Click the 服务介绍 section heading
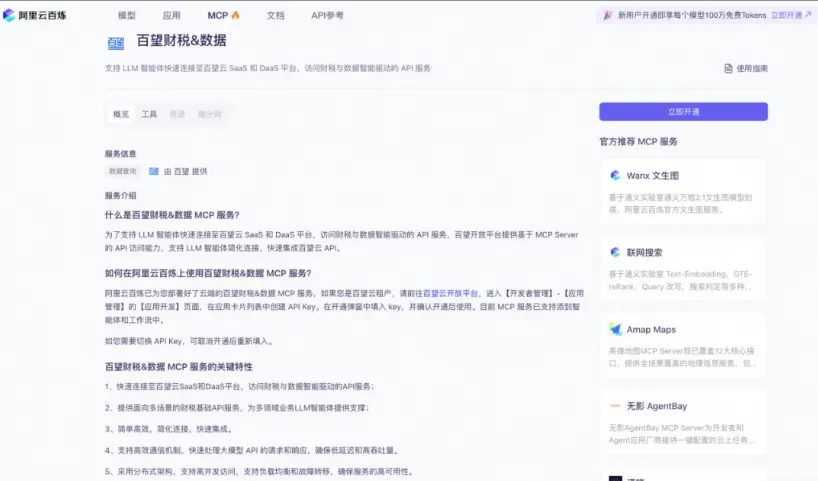The image size is (818, 481). click(x=121, y=196)
